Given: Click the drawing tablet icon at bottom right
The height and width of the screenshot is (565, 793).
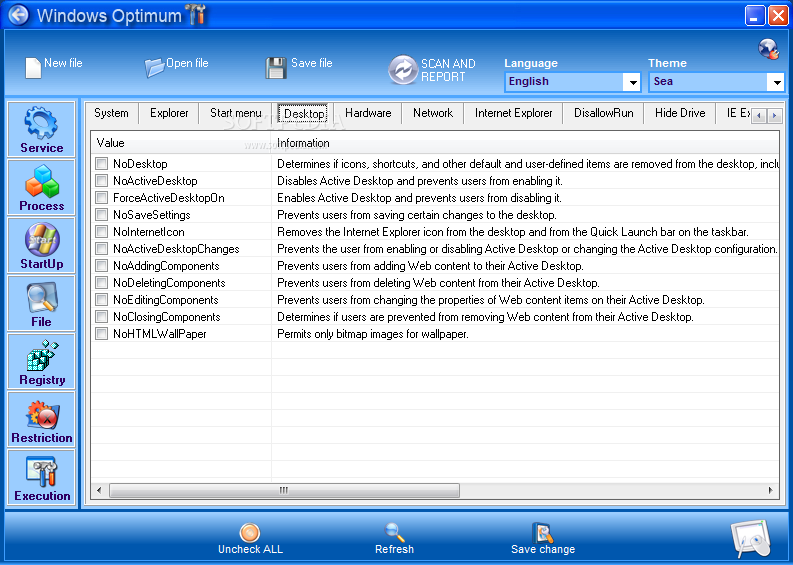Looking at the screenshot, I should point(752,539).
